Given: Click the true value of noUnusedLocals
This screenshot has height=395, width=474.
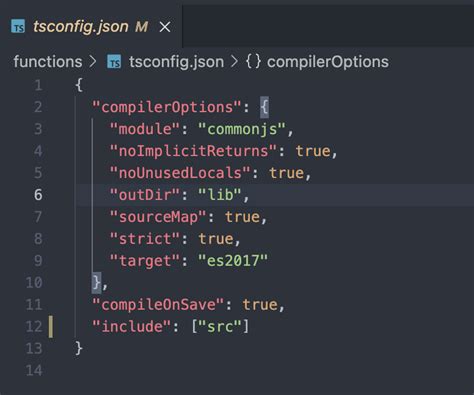Looking at the screenshot, I should pyautogui.click(x=287, y=173).
